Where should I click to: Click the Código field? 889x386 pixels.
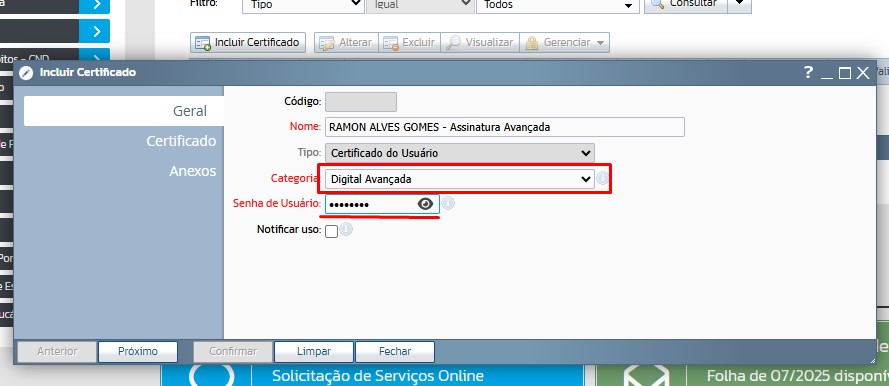pos(361,102)
